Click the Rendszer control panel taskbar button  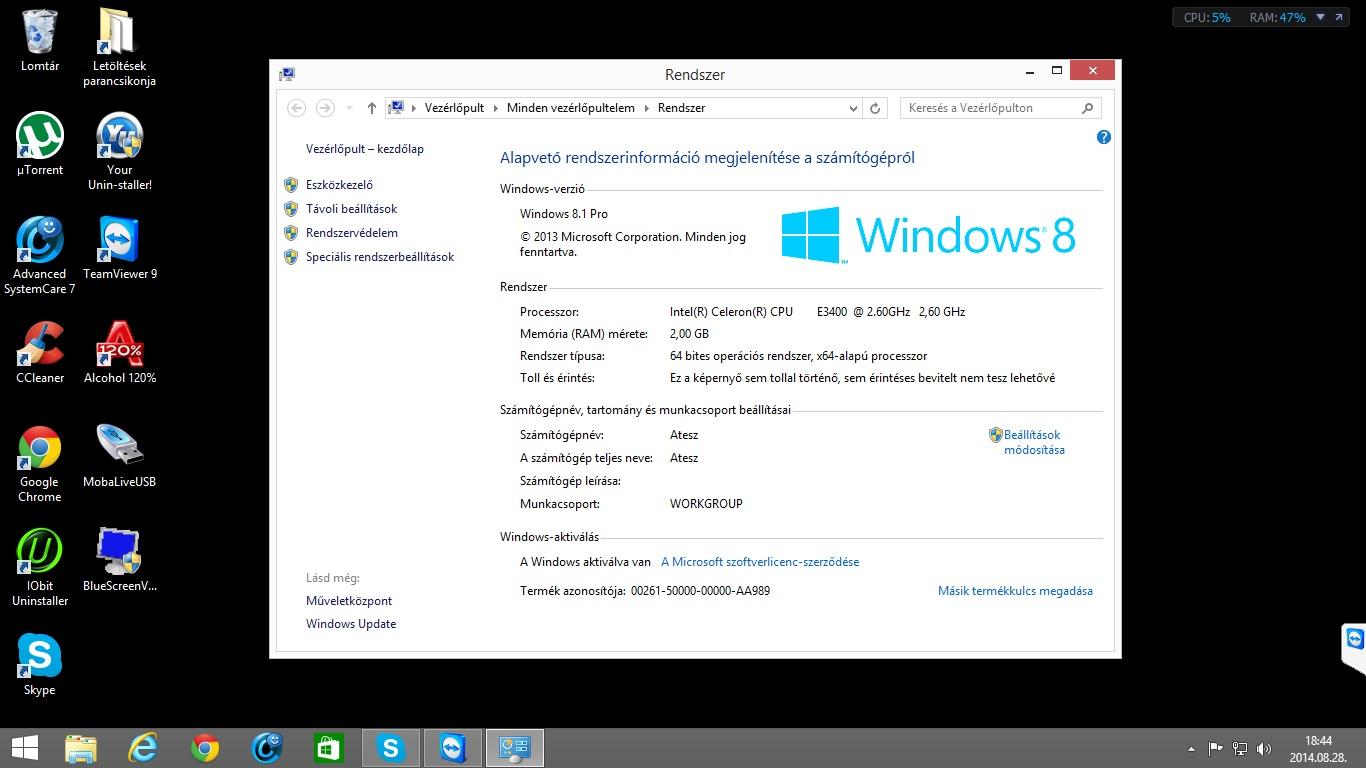click(x=515, y=748)
